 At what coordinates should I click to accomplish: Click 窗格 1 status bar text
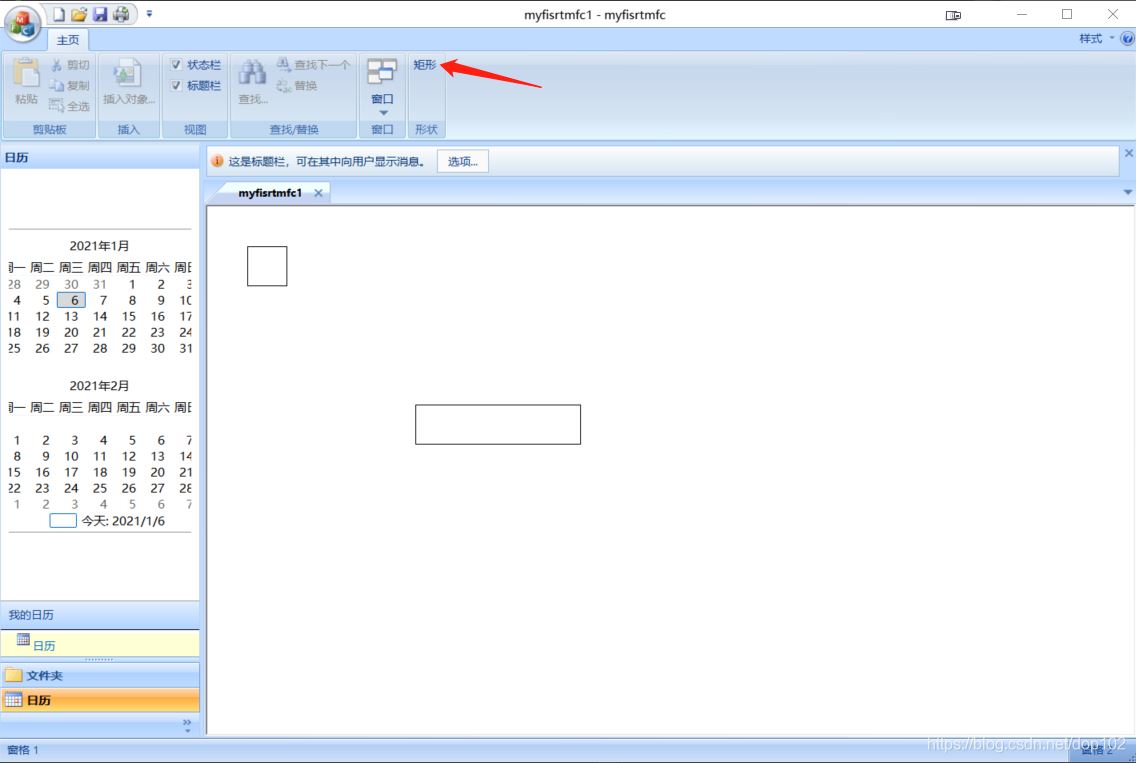22,750
